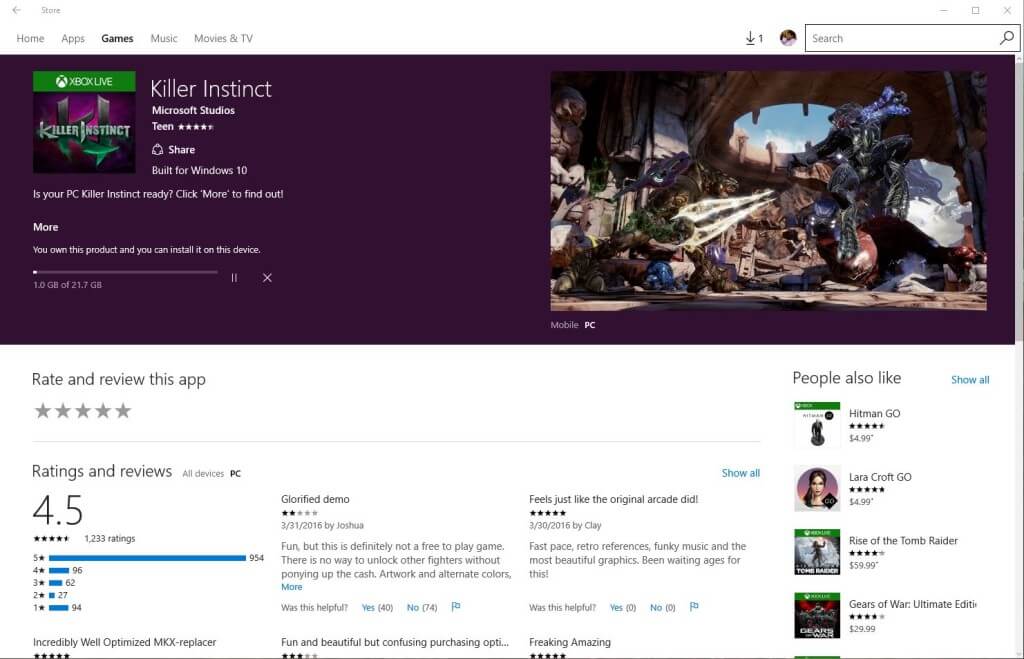Maximize the Store window
The height and width of the screenshot is (659, 1024).
[x=975, y=10]
